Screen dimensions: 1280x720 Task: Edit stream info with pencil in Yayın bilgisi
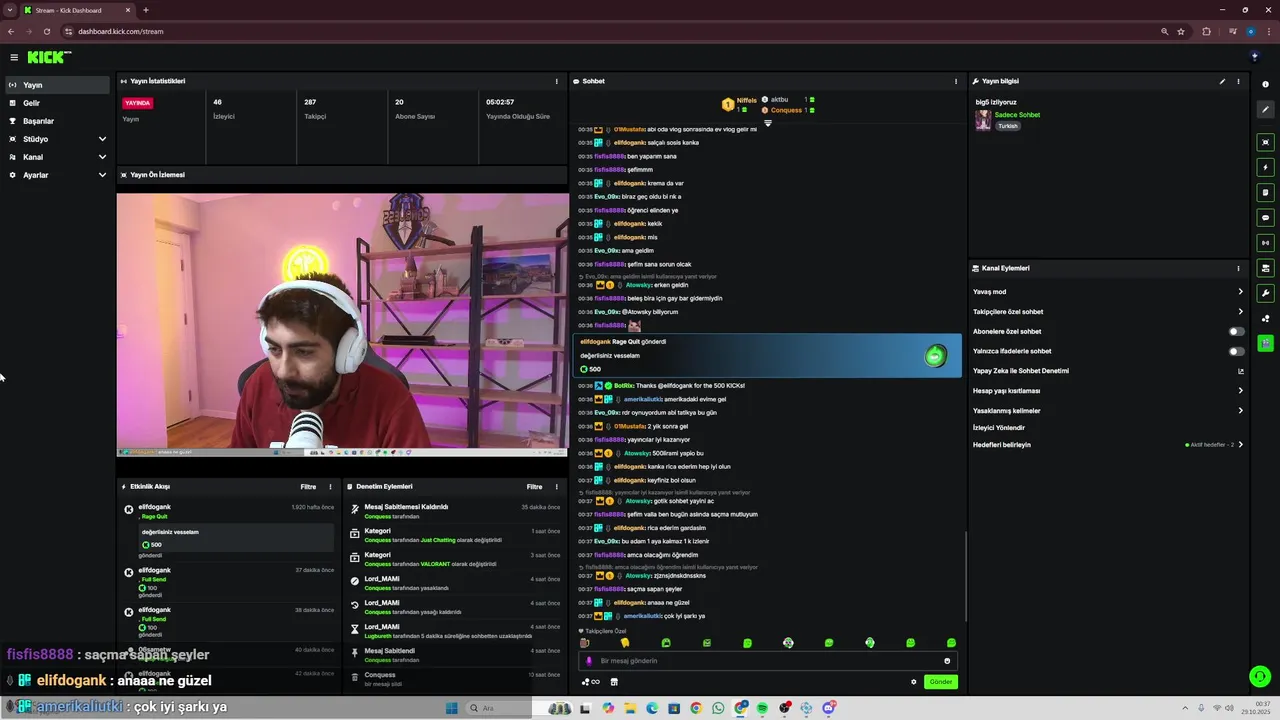click(1222, 81)
